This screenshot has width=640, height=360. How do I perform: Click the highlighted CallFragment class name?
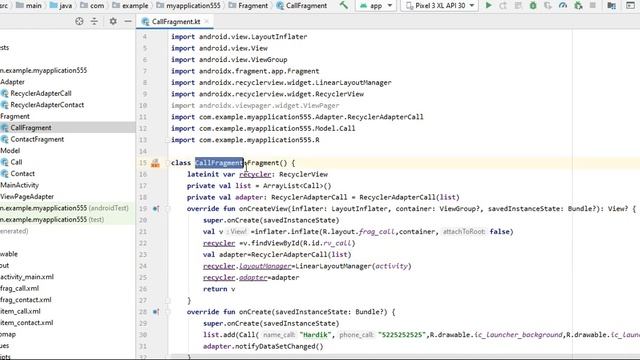tap(219, 163)
